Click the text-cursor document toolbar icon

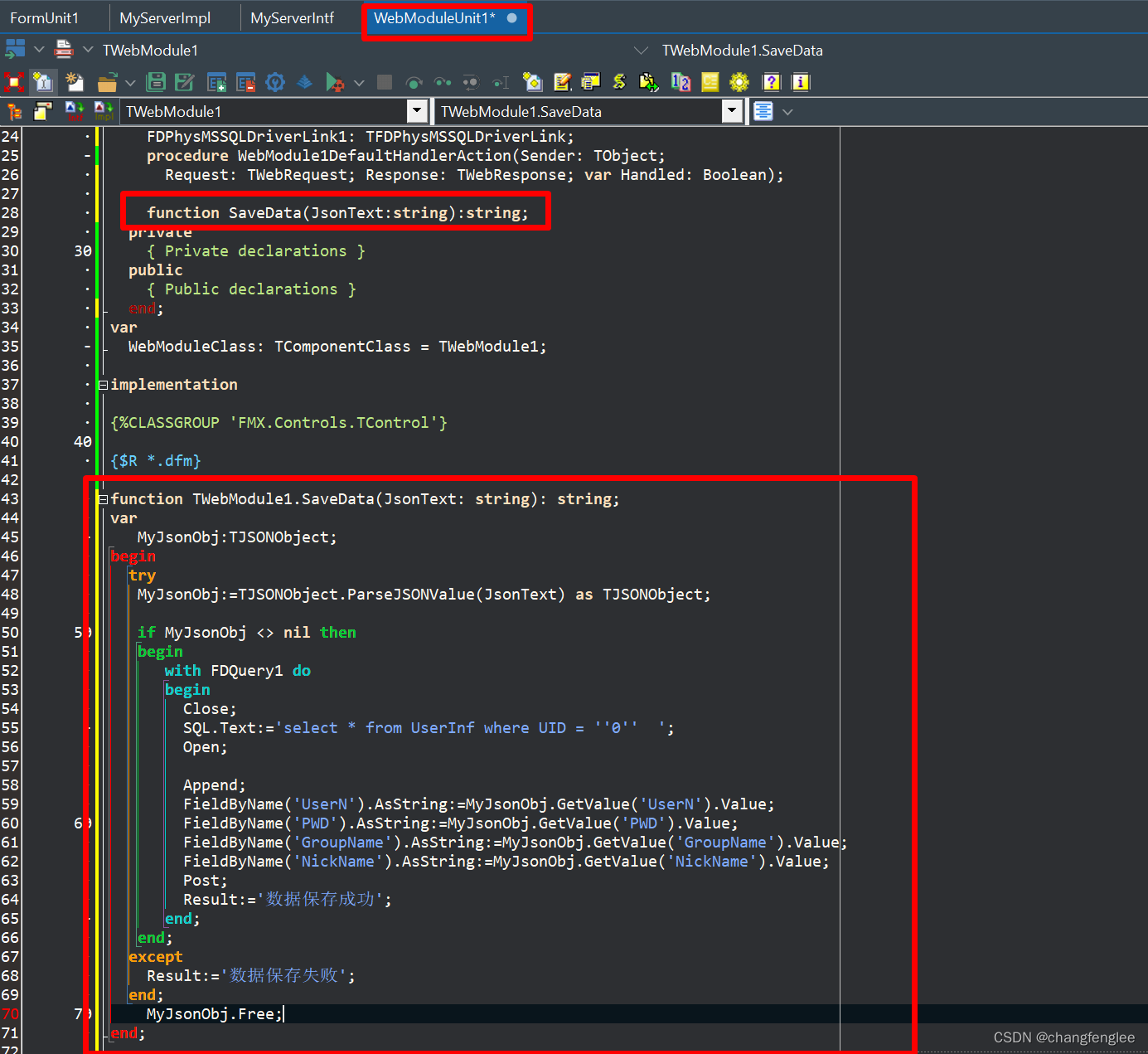pyautogui.click(x=43, y=82)
